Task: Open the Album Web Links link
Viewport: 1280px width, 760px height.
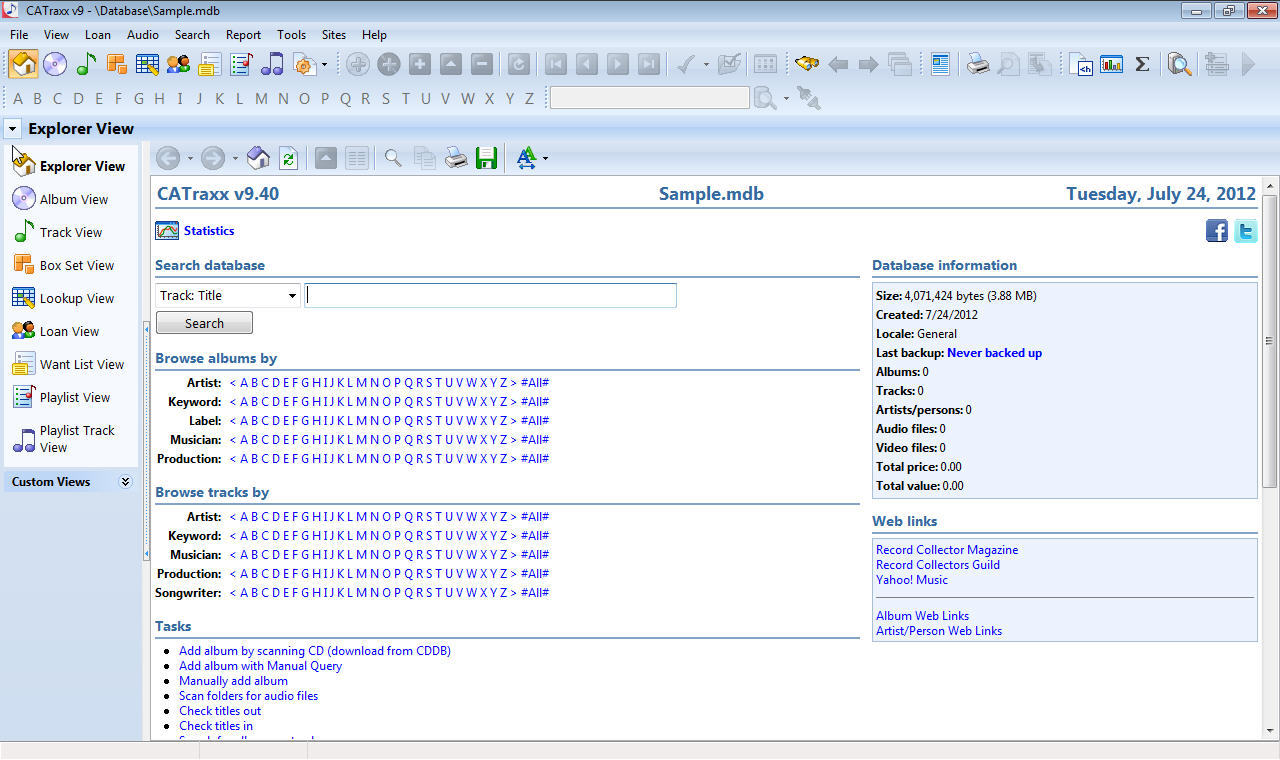Action: click(x=922, y=616)
